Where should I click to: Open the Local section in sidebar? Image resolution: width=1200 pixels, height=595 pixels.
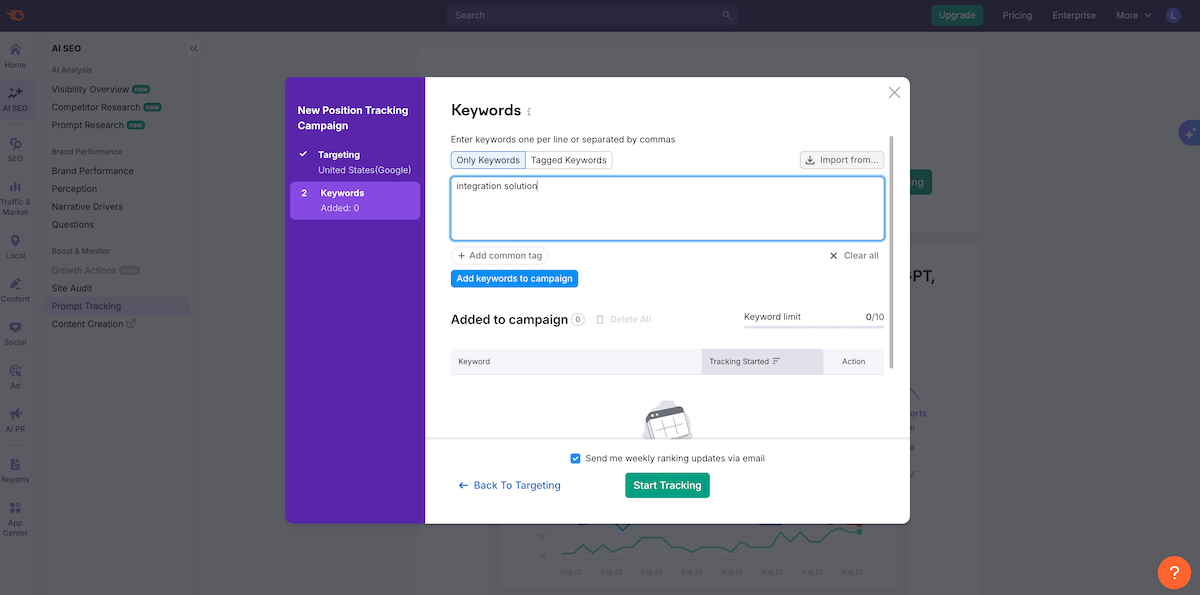(x=16, y=247)
